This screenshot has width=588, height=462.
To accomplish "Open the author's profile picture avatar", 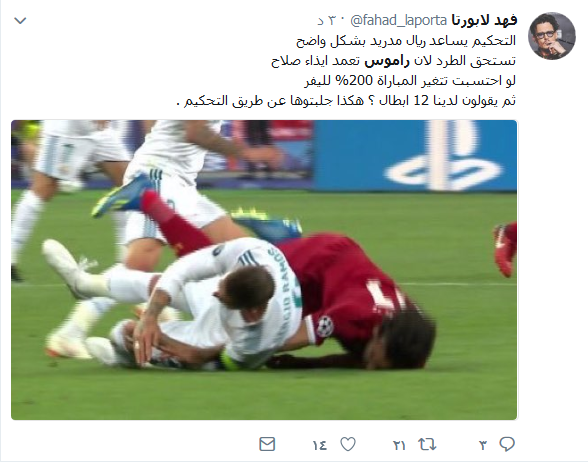I will pyautogui.click(x=552, y=36).
